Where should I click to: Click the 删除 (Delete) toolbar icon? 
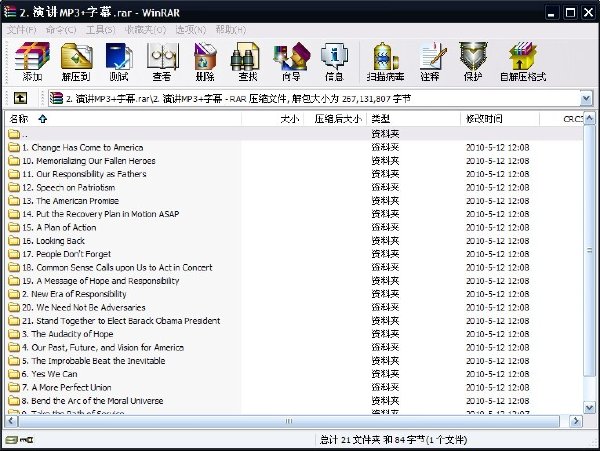(205, 61)
